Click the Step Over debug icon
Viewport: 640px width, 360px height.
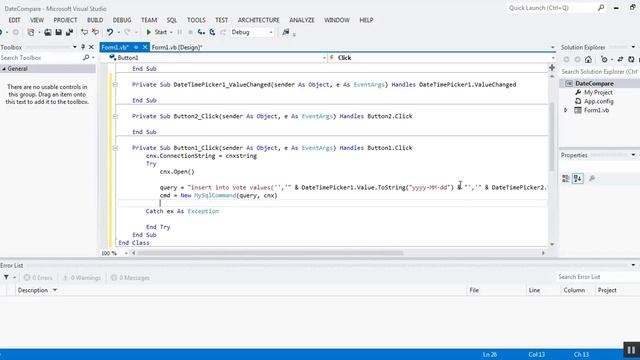point(212,32)
